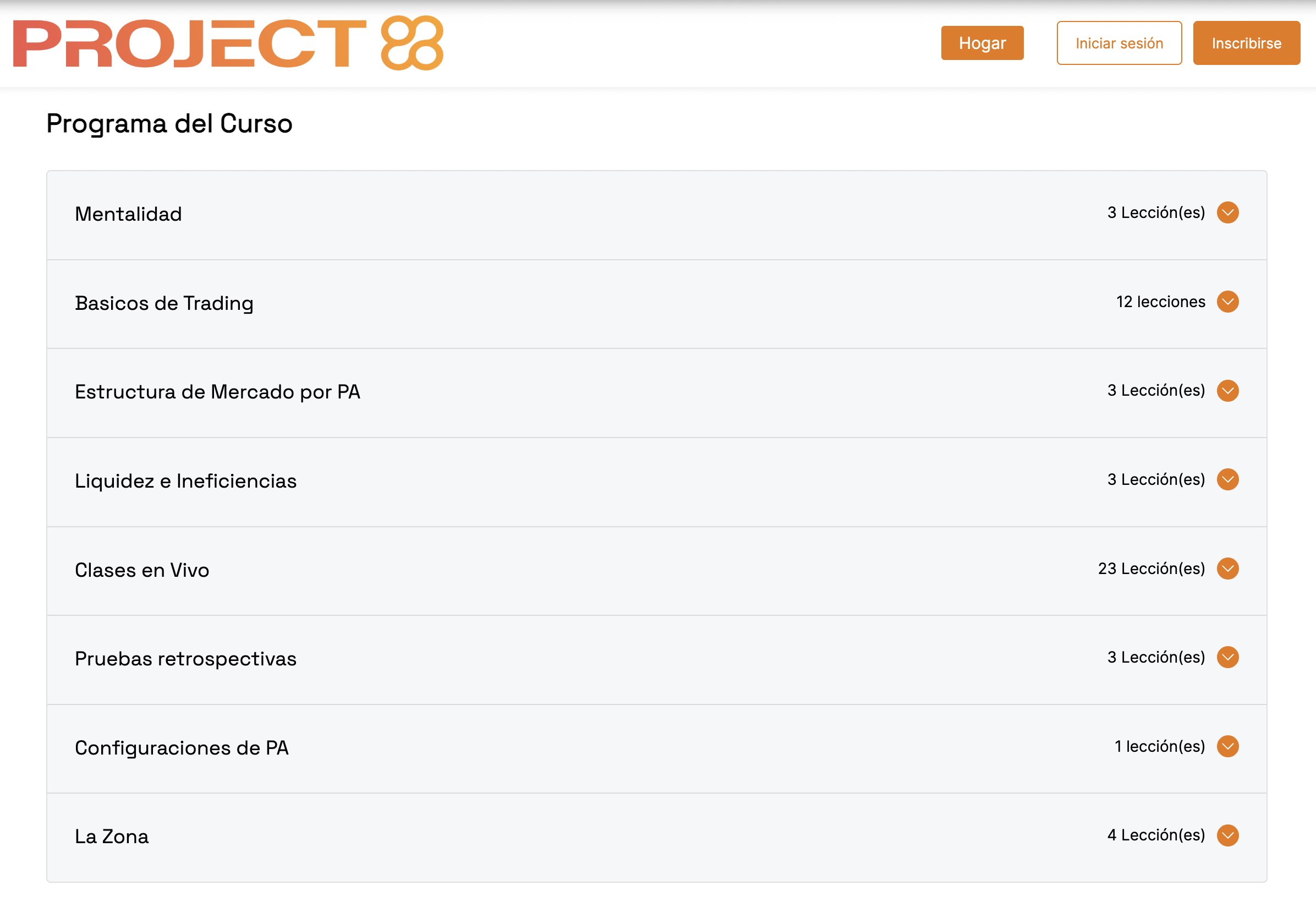Open the Hogar page
Image resolution: width=1316 pixels, height=907 pixels.
coord(982,42)
